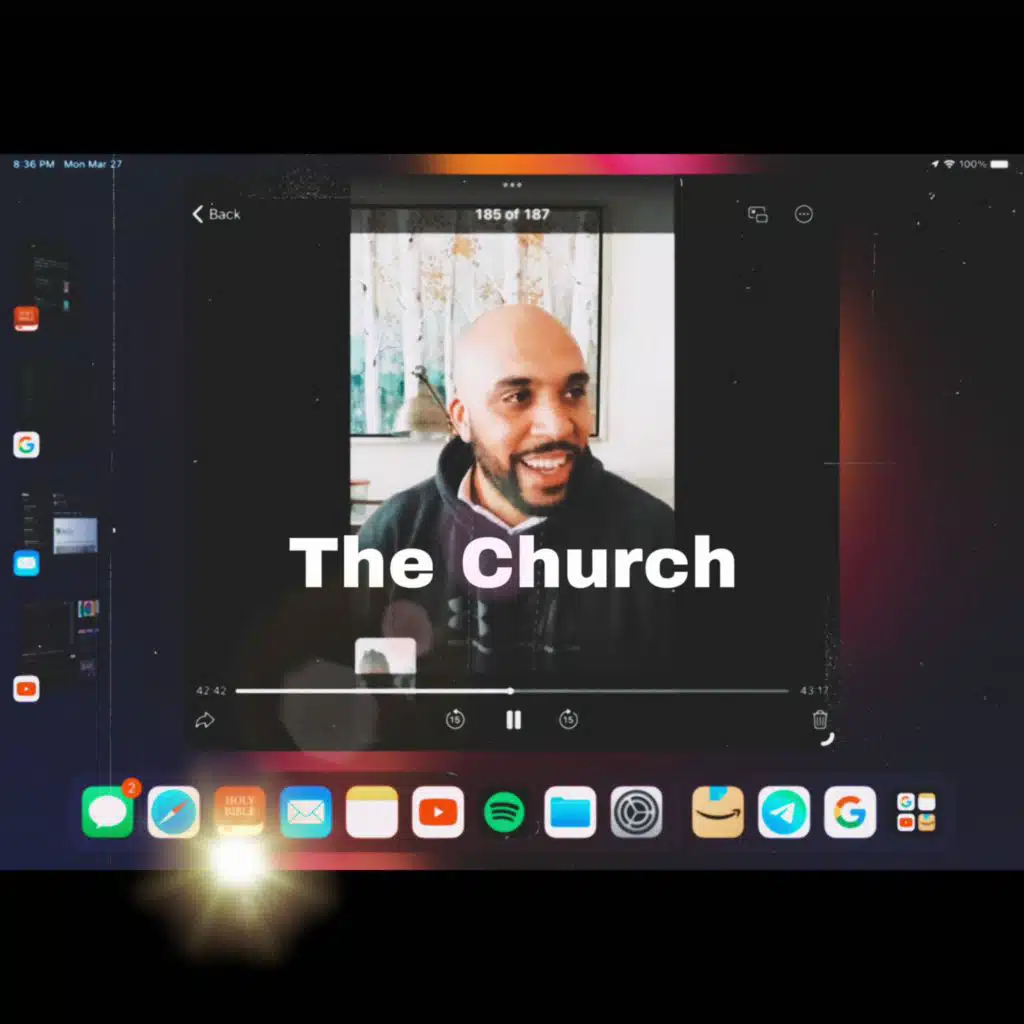Pause the video playback
This screenshot has height=1024, width=1024.
point(513,720)
